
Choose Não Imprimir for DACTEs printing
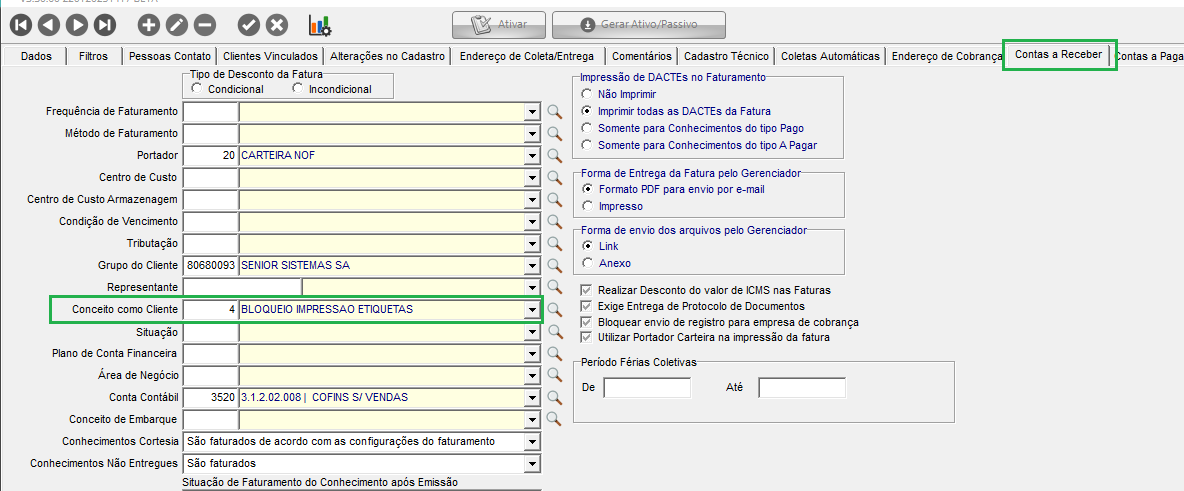coord(587,94)
